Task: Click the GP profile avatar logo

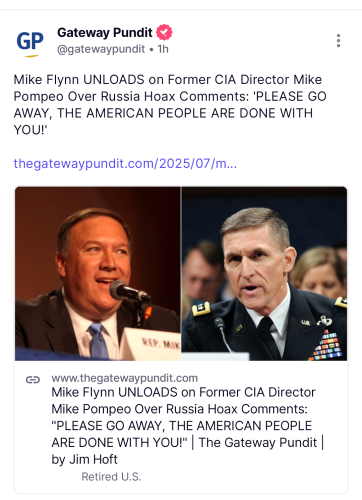Action: click(30, 43)
